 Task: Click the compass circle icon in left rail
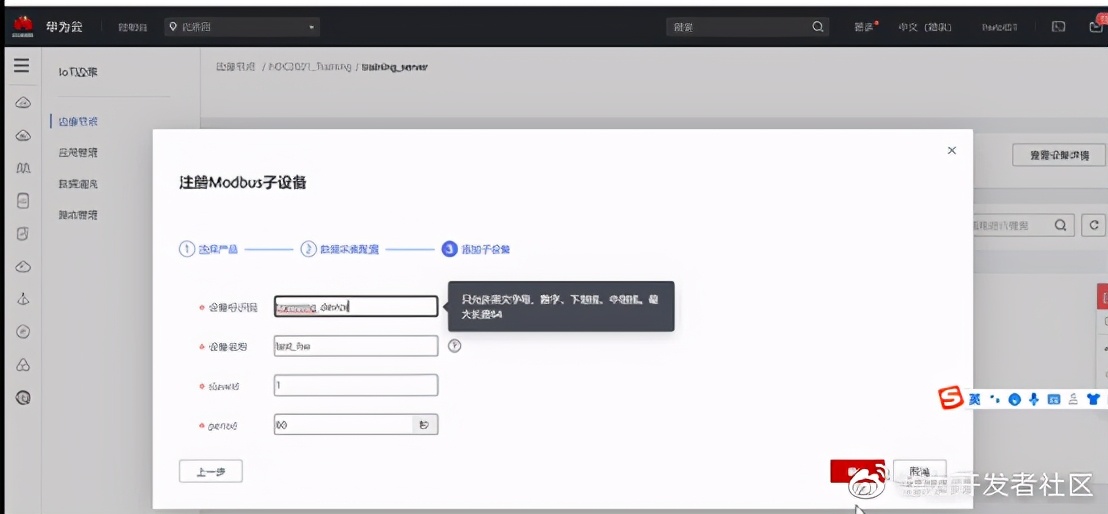(x=23, y=331)
